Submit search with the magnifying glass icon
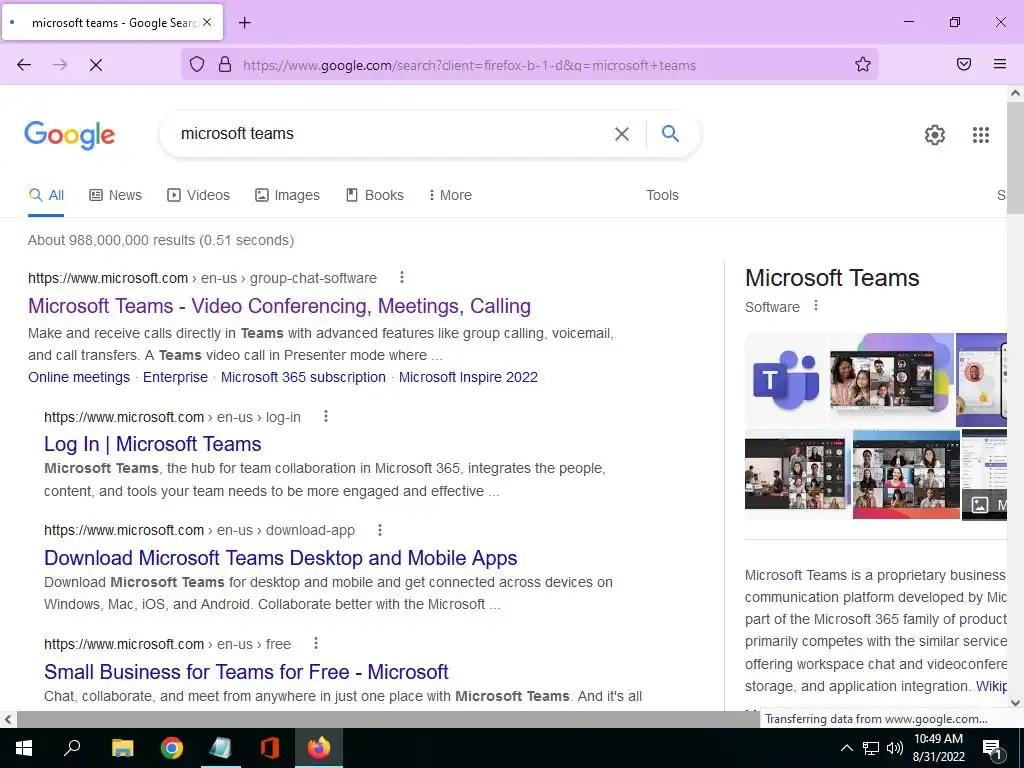Image resolution: width=1024 pixels, height=768 pixels. click(670, 133)
